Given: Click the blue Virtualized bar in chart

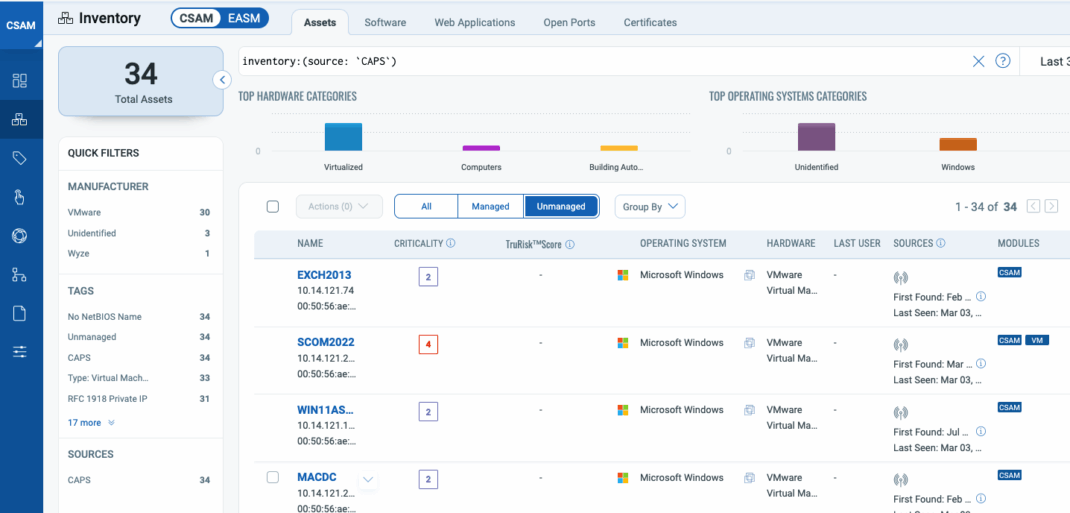Looking at the screenshot, I should (x=343, y=137).
